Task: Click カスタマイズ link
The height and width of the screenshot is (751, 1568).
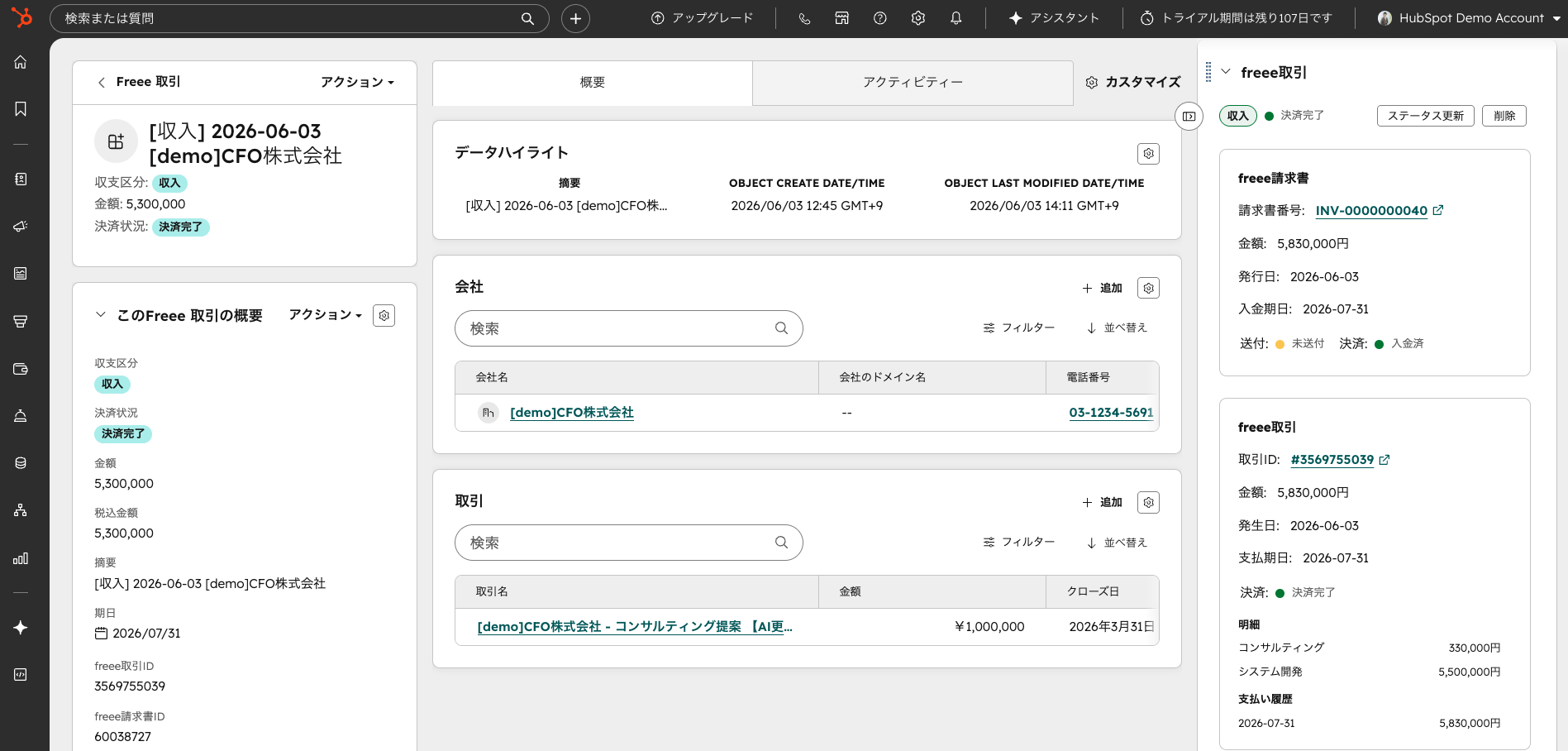Action: 1133,82
